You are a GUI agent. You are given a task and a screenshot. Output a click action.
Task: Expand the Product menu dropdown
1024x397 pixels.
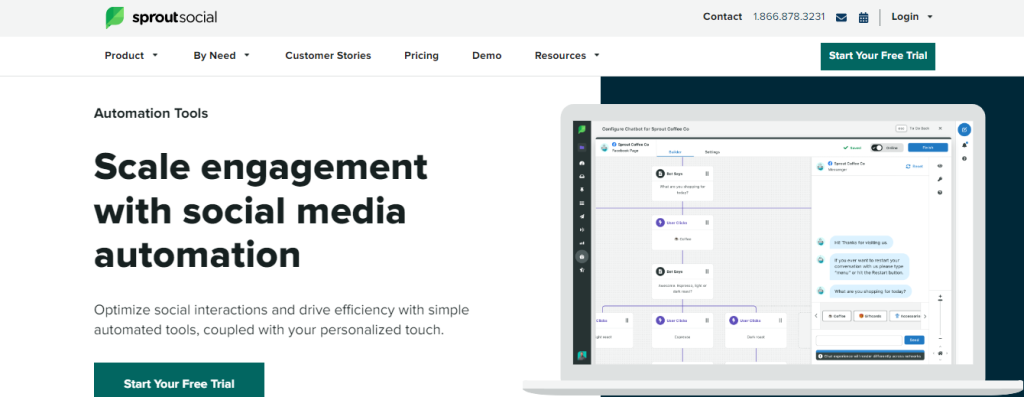[x=131, y=56]
